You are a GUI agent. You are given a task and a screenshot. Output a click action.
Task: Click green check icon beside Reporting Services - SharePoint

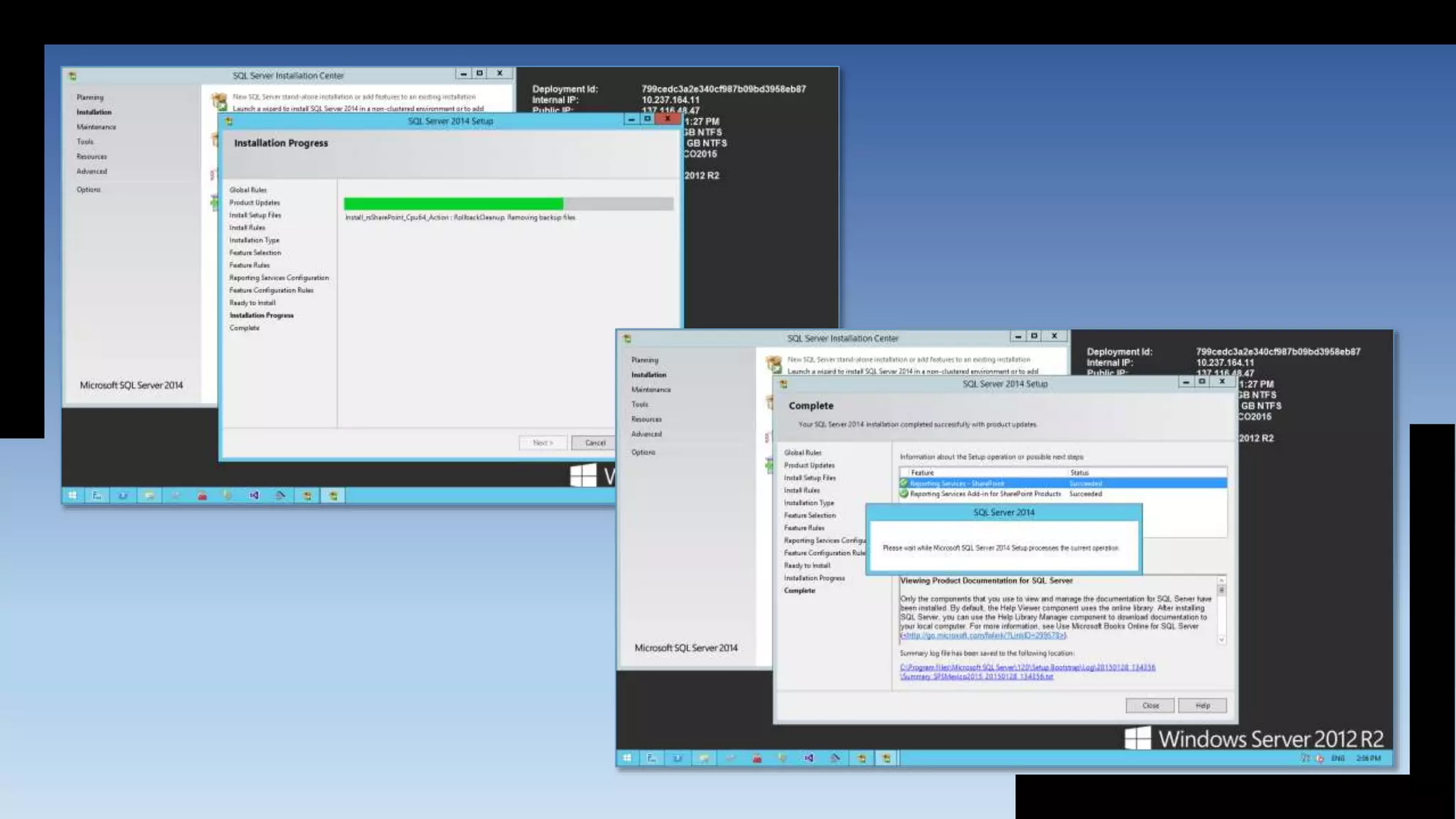[x=904, y=483]
